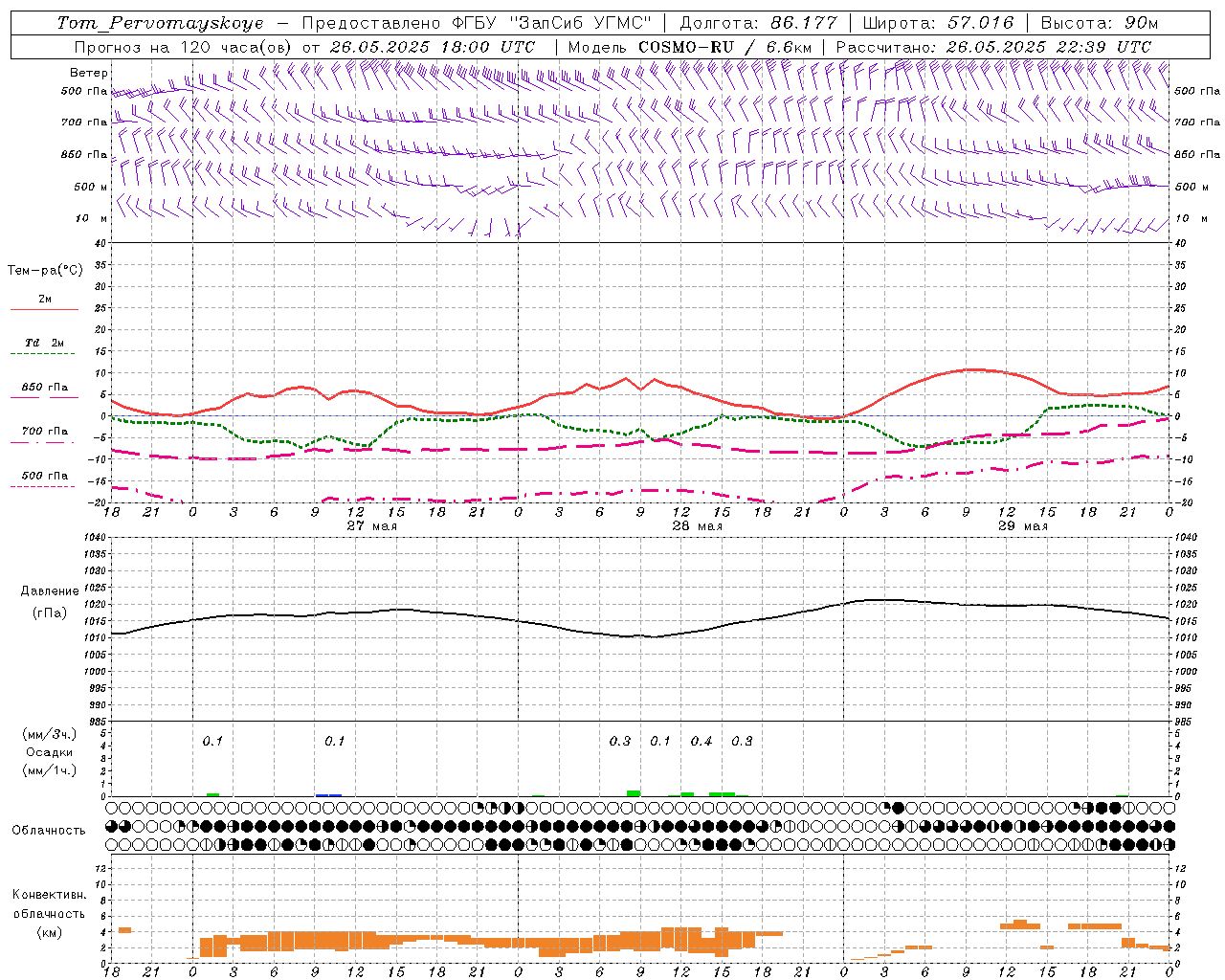
Task: Click the Давление pressure chart label
Action: point(50,591)
